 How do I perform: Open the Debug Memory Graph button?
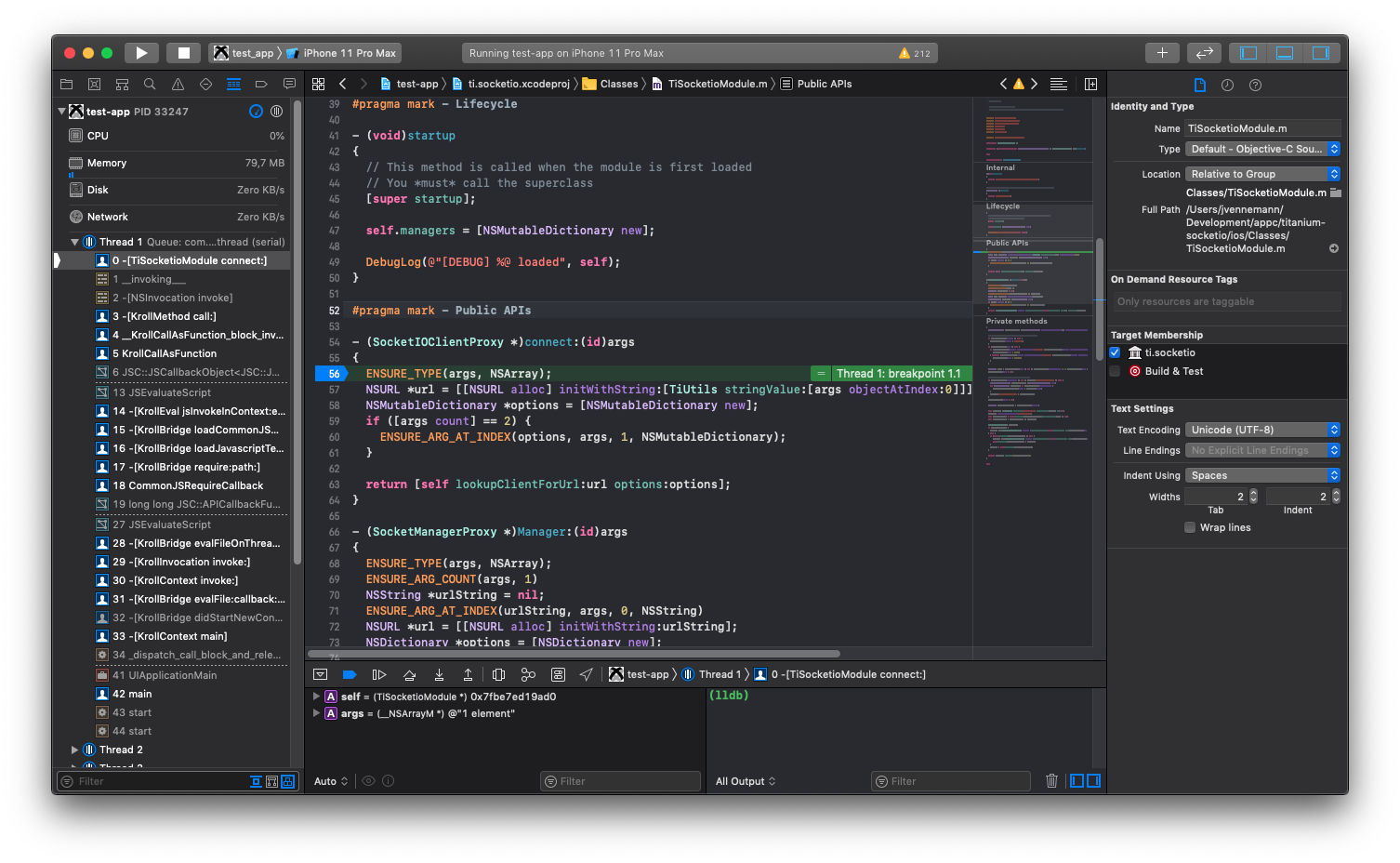pyautogui.click(x=528, y=674)
